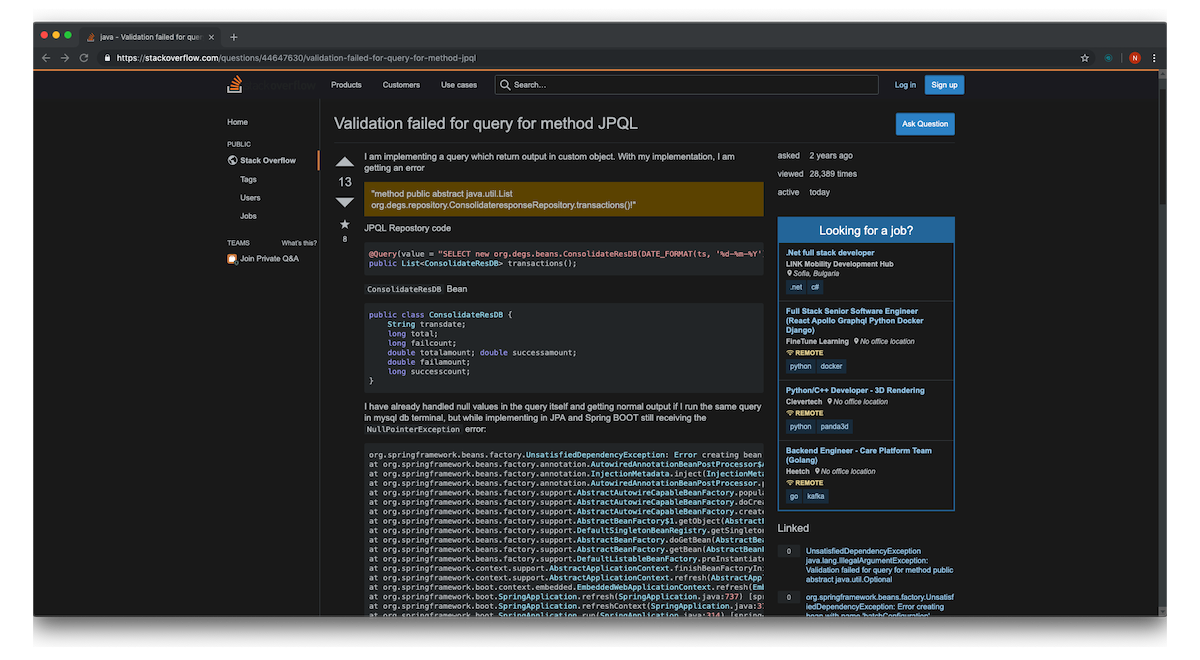This screenshot has width=1200, height=660.
Task: Open the Customers menu item
Action: [401, 85]
